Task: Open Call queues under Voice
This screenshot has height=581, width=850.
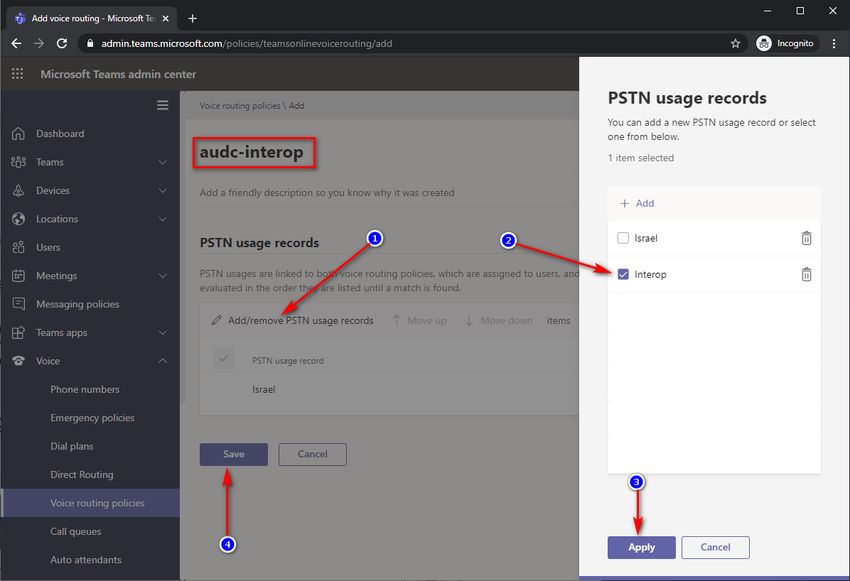Action: tap(75, 531)
